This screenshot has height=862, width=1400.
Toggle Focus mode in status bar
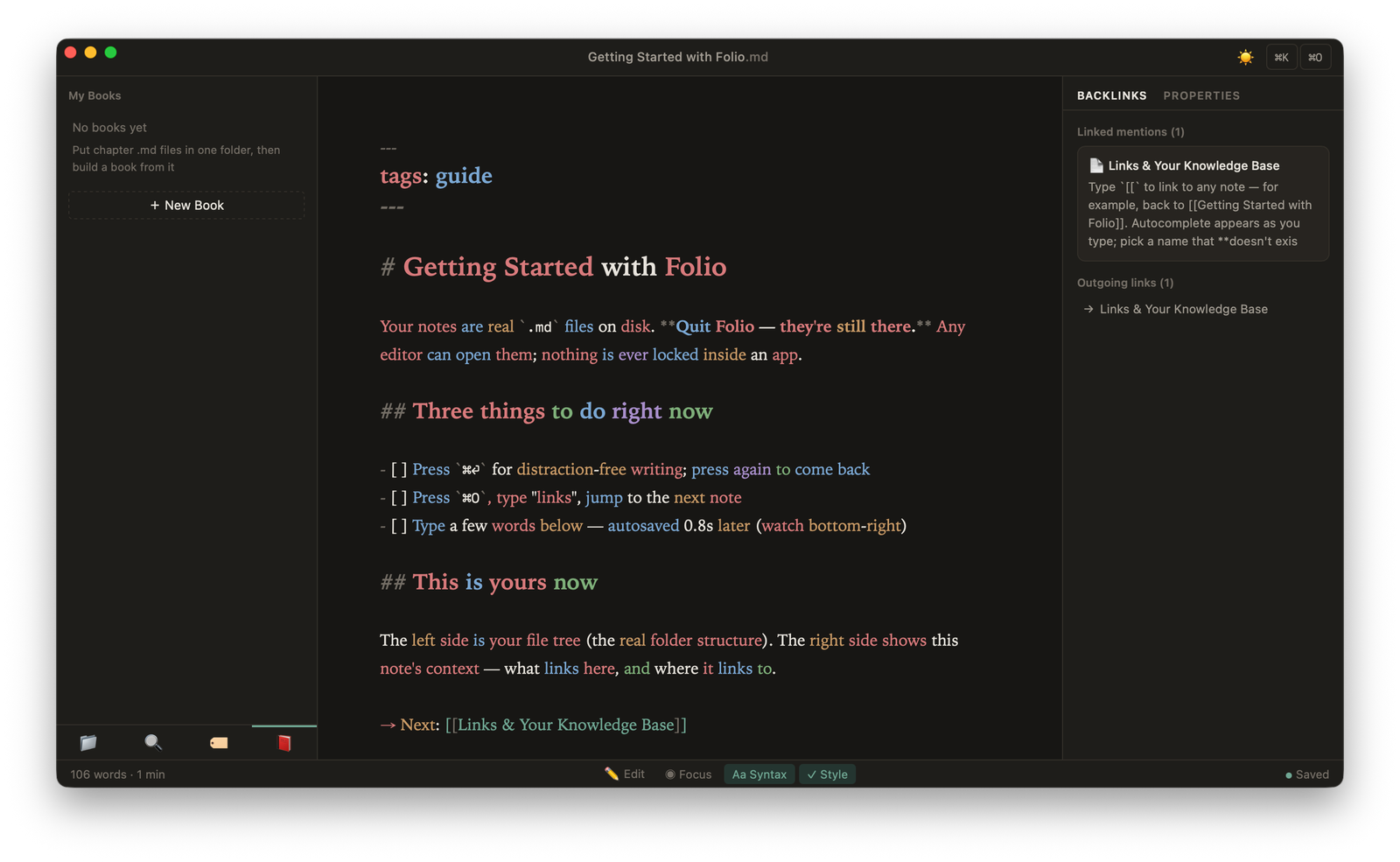(x=688, y=774)
